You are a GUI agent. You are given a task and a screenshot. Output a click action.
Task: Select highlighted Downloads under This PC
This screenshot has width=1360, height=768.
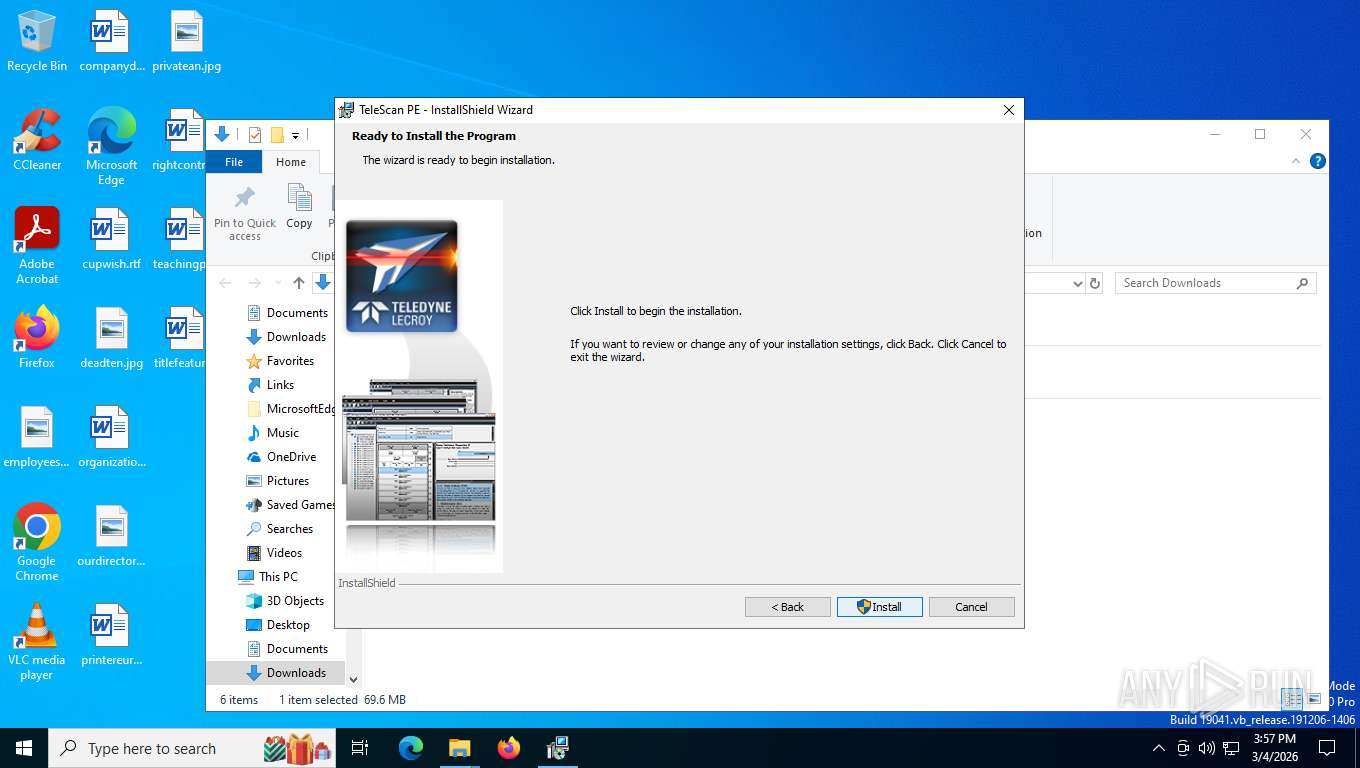click(286, 673)
